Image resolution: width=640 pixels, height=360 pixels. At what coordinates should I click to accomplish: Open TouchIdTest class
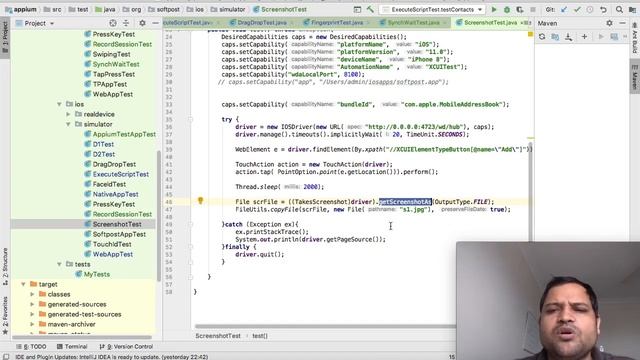112,244
